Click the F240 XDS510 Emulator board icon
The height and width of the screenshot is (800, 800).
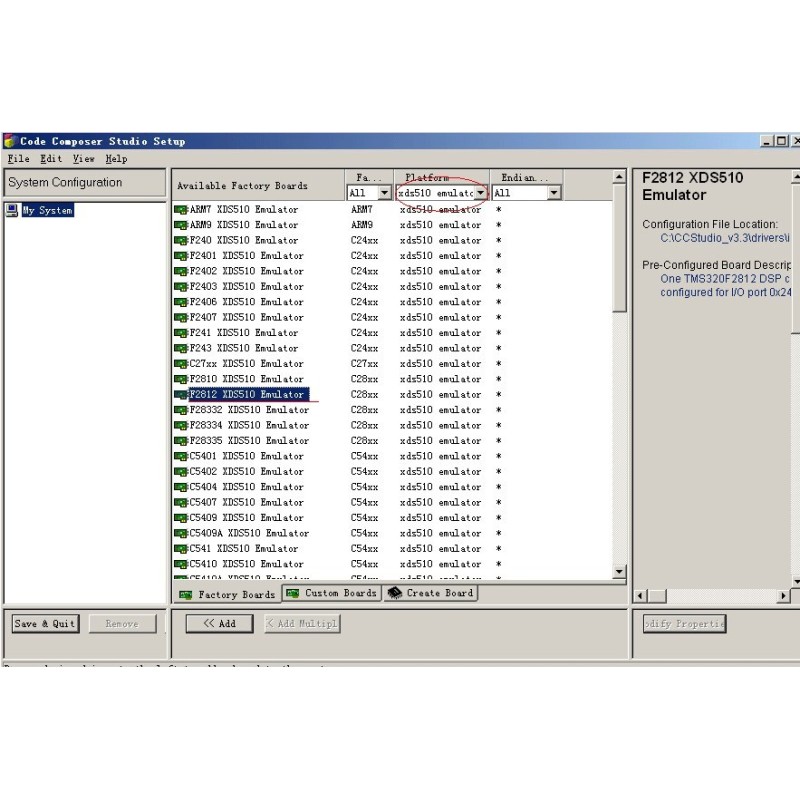tap(181, 240)
